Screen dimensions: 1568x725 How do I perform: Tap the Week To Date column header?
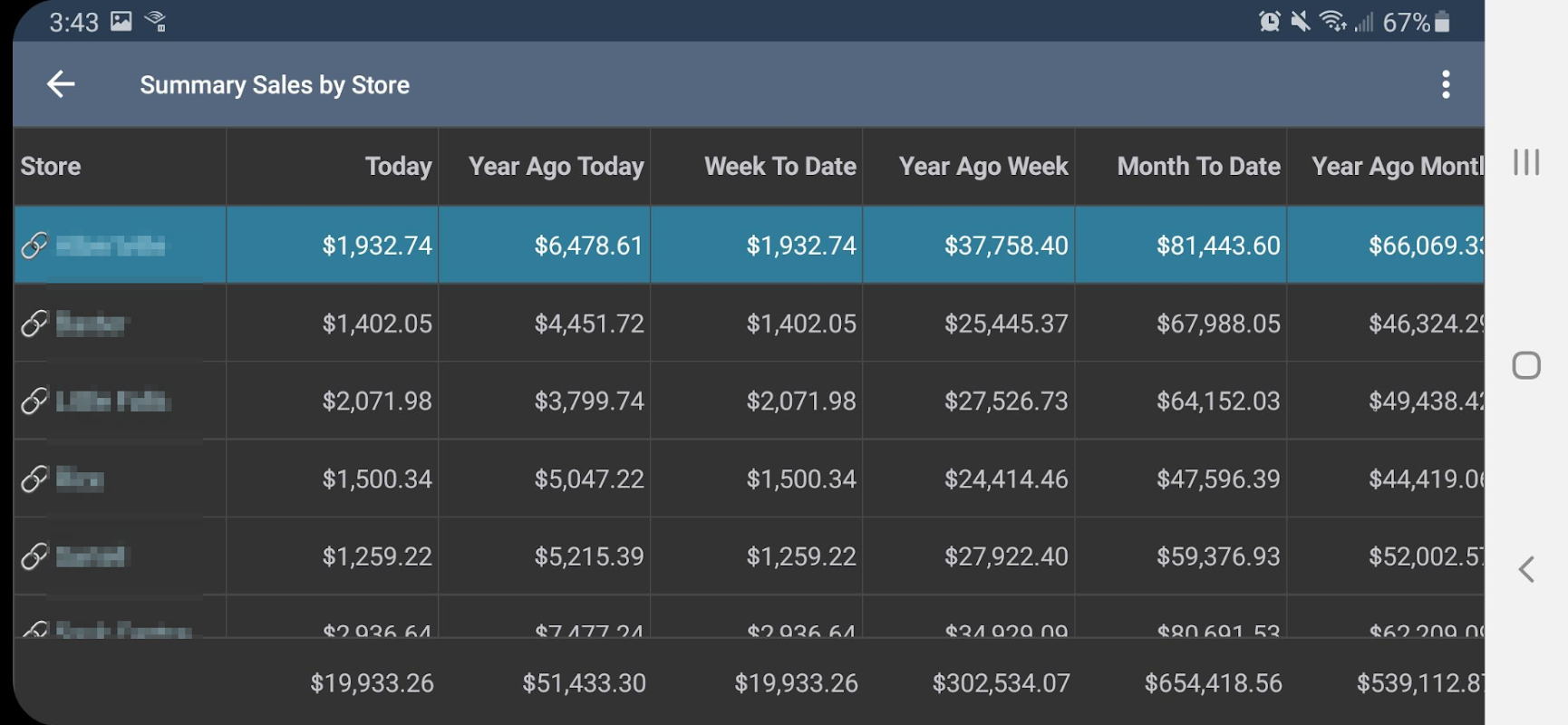click(x=779, y=167)
